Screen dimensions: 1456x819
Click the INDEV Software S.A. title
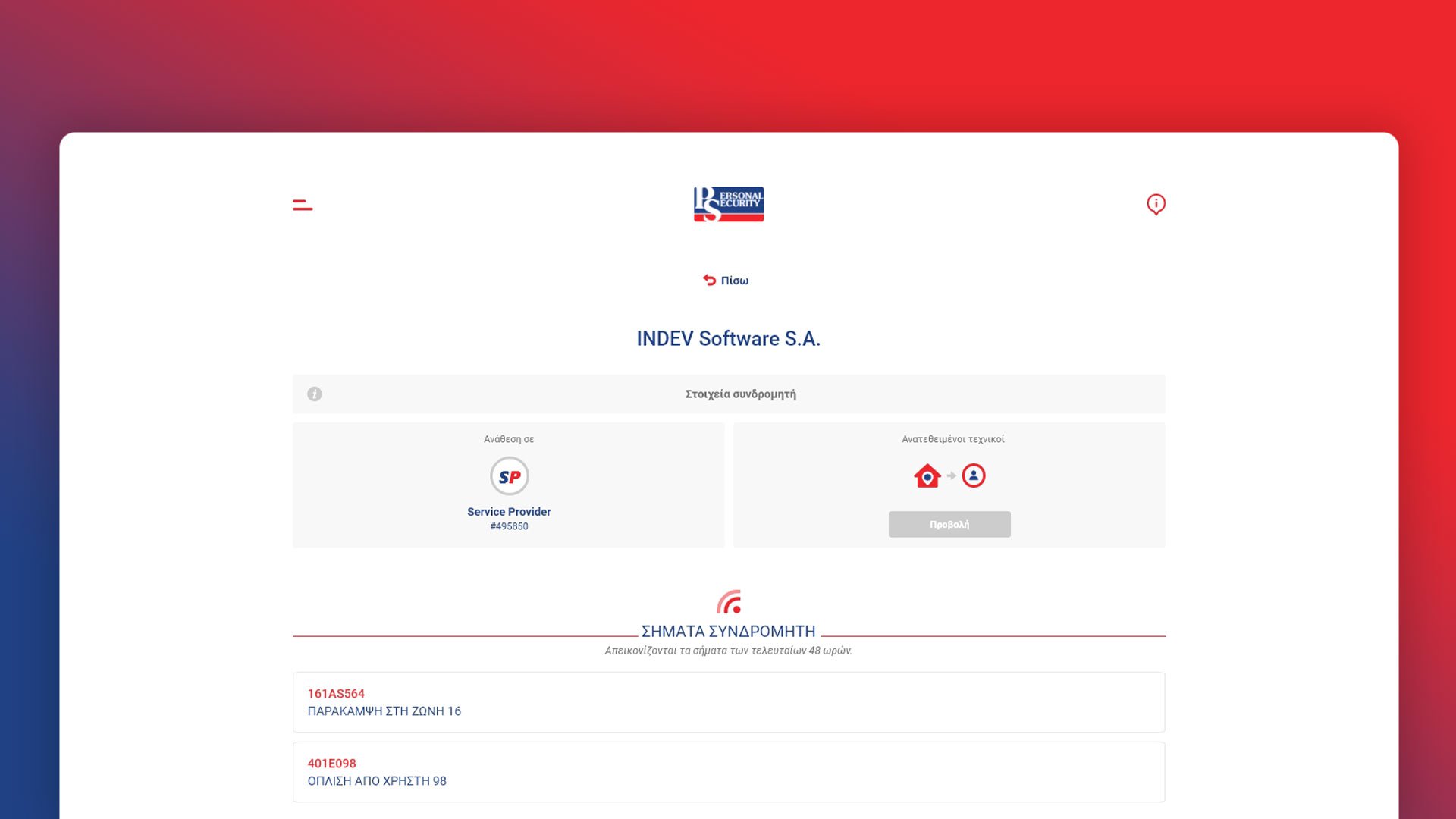point(729,339)
